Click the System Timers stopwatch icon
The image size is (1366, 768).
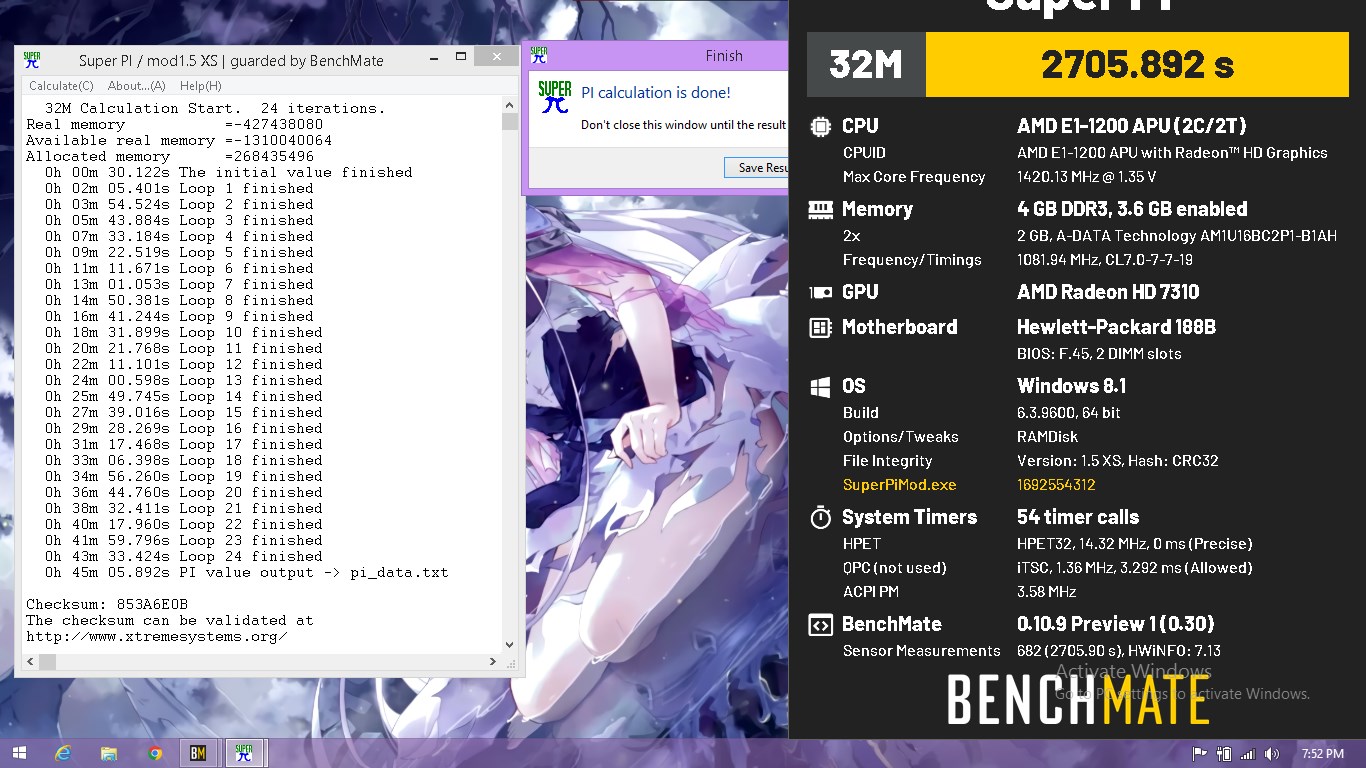click(820, 517)
